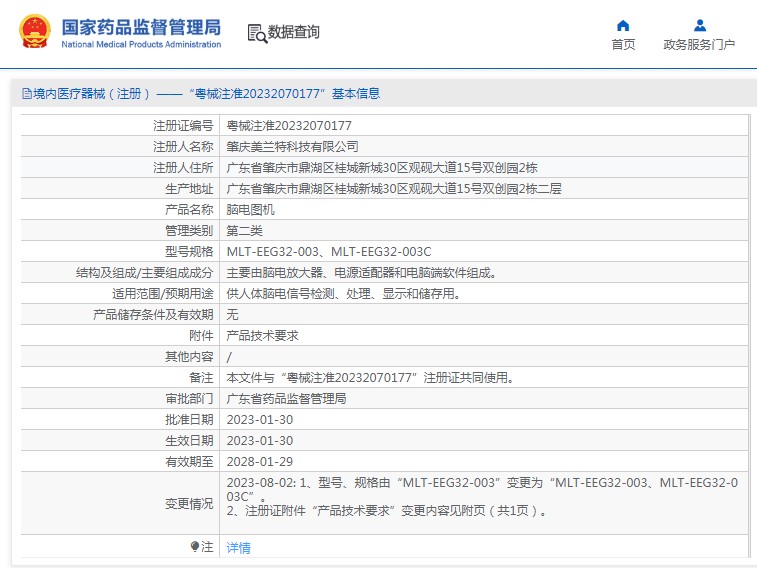Select registrant name 肇庆美兰特科技有限公司
Image resolution: width=757 pixels, height=568 pixels.
pos(293,147)
